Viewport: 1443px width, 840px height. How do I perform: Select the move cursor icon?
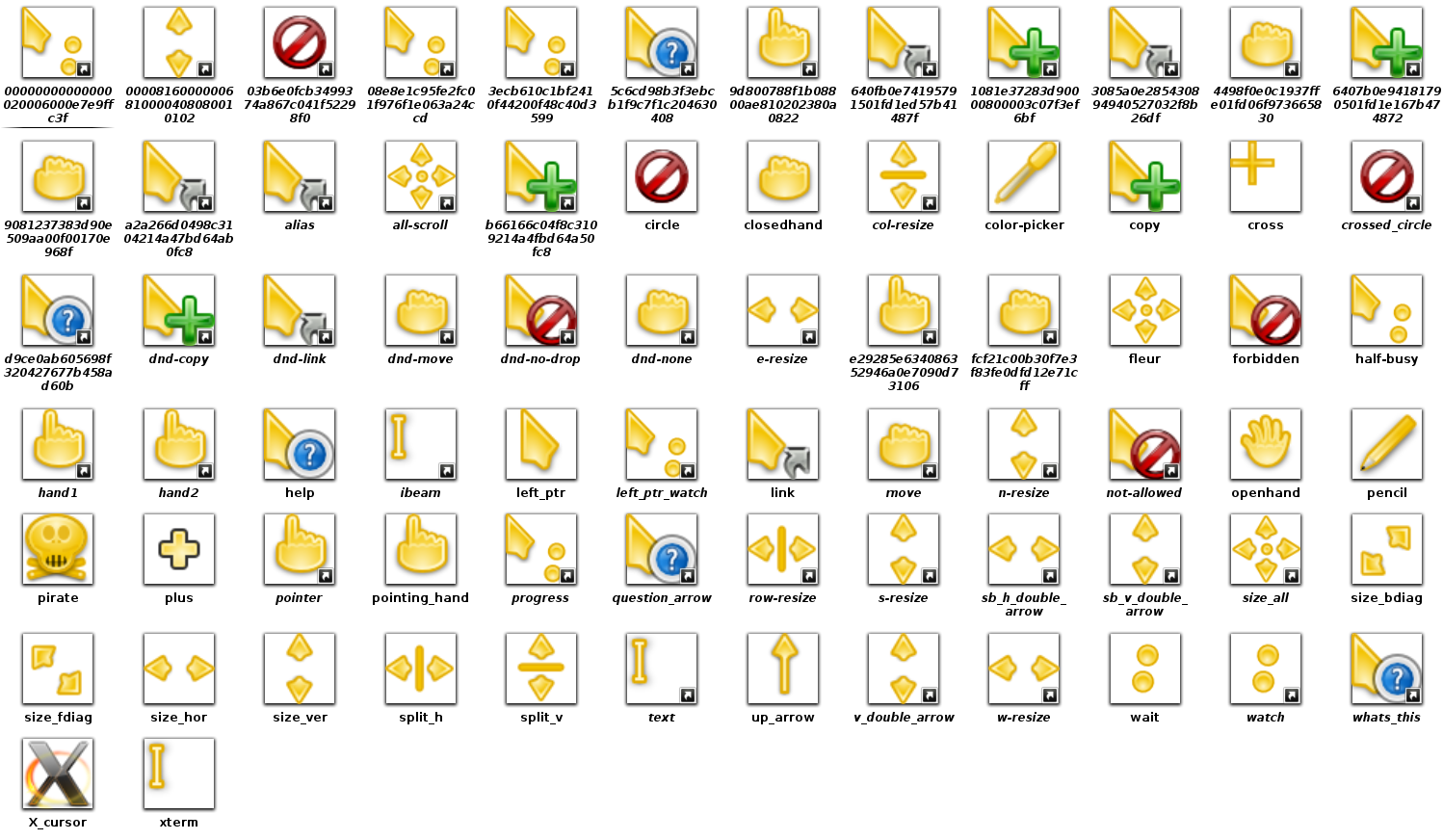click(x=904, y=444)
